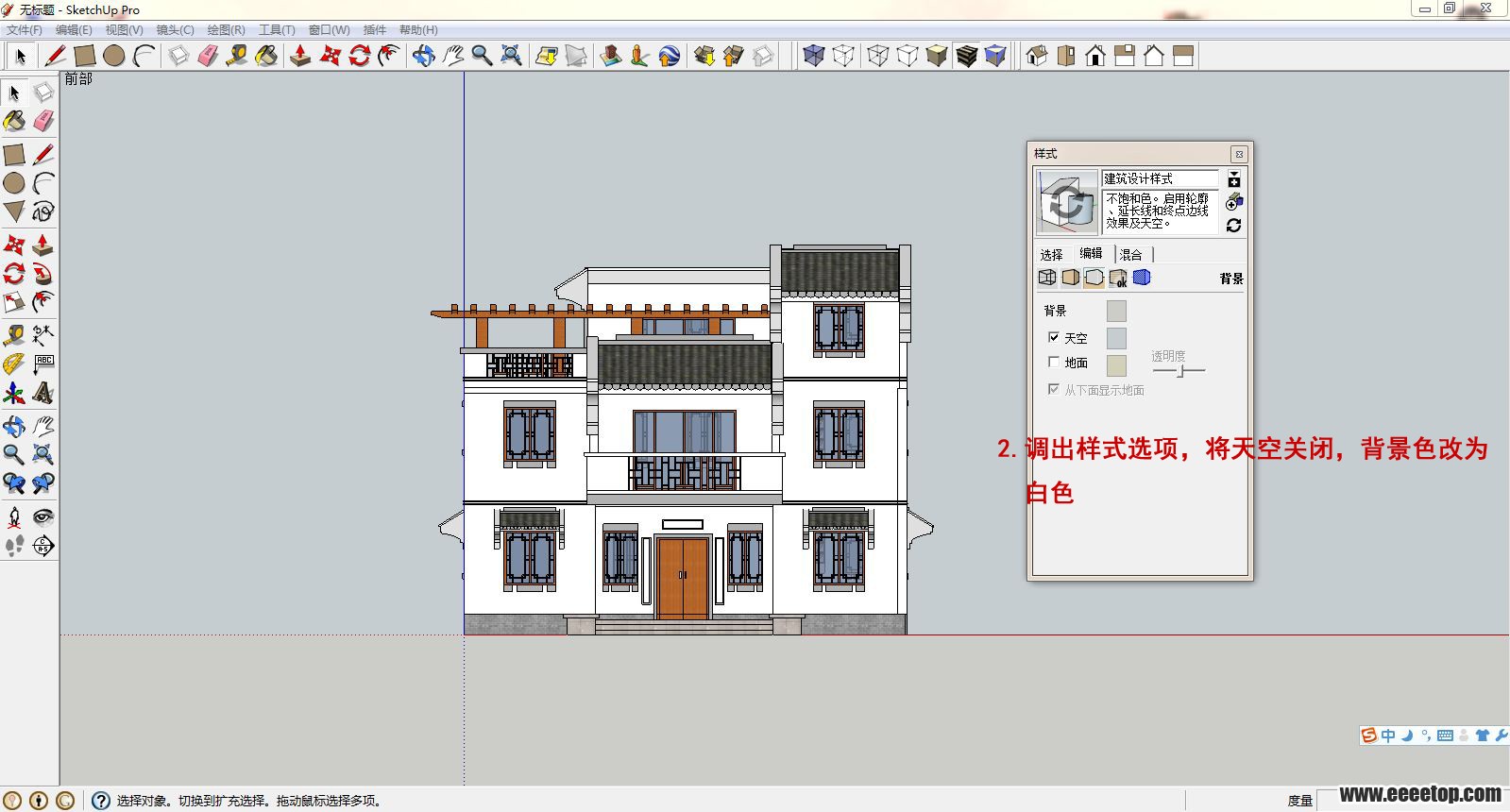This screenshot has height=812, width=1510.
Task: Open Watermark settings in Styles panel
Action: [1118, 278]
